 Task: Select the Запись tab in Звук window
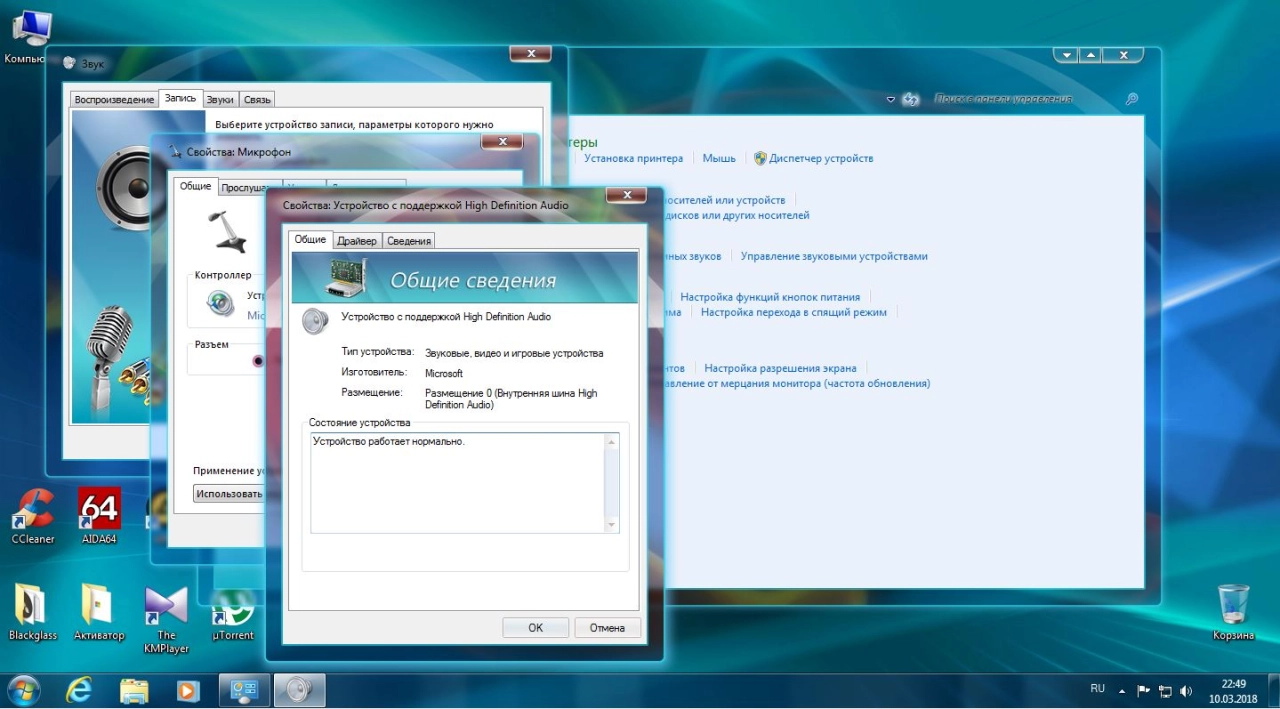click(181, 98)
